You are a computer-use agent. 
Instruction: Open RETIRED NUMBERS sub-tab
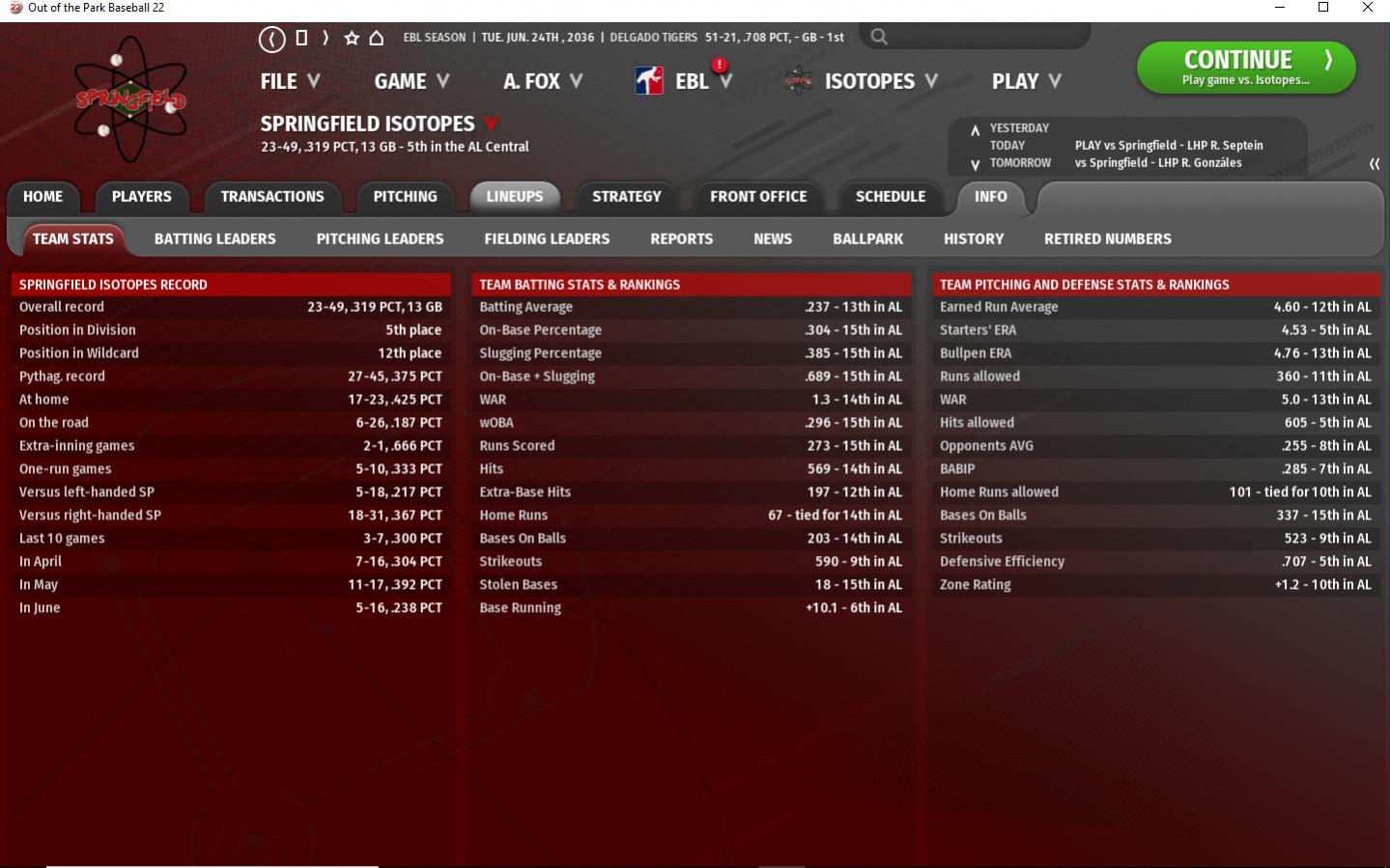click(x=1108, y=239)
